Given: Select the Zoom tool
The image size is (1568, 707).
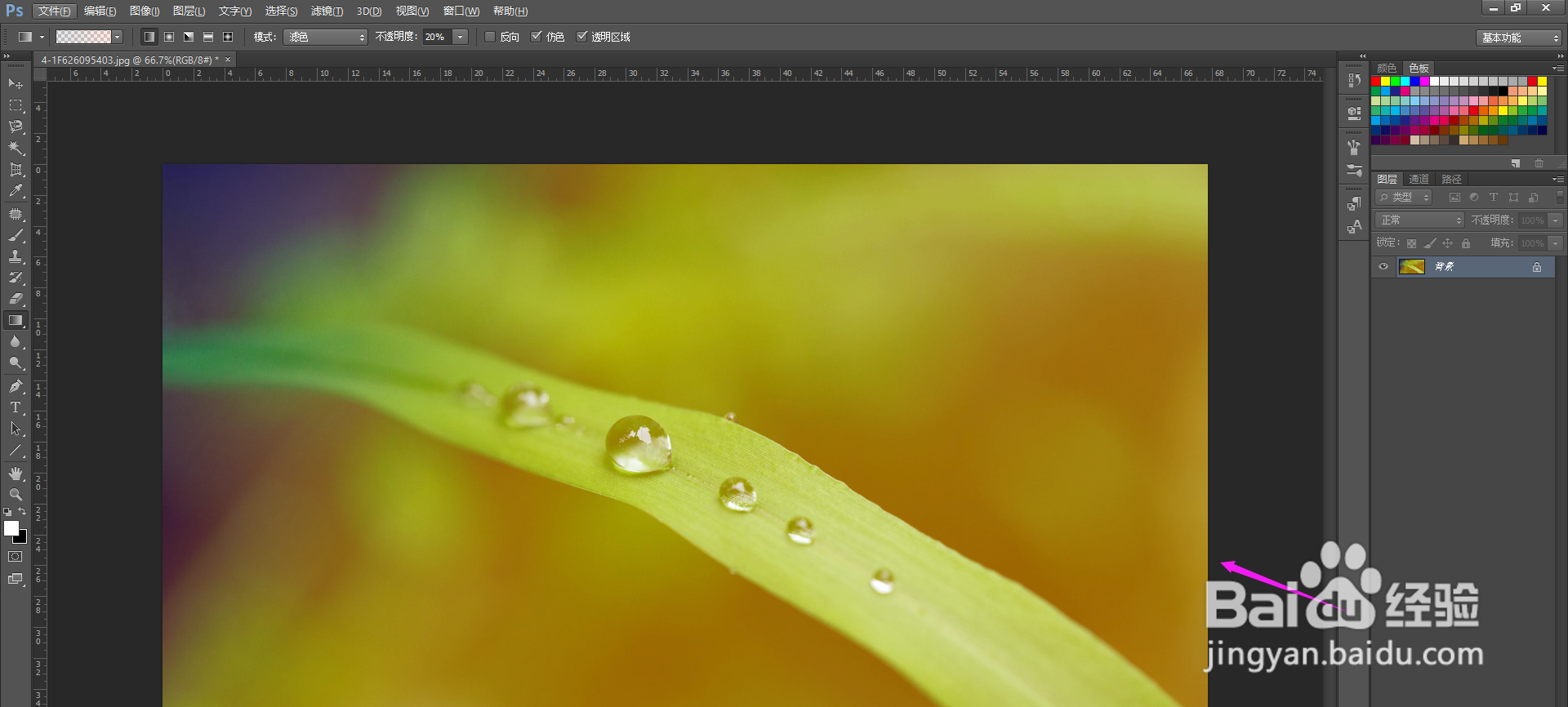Looking at the screenshot, I should click(16, 495).
